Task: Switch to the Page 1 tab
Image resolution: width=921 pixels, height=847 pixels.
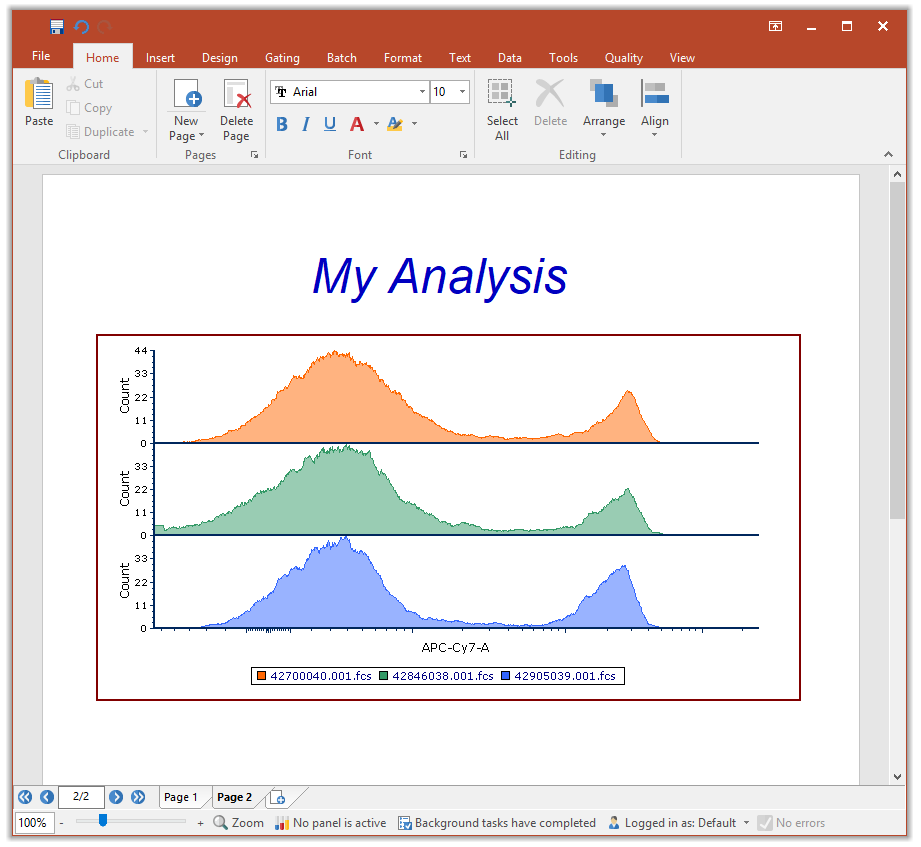Action: point(181,797)
